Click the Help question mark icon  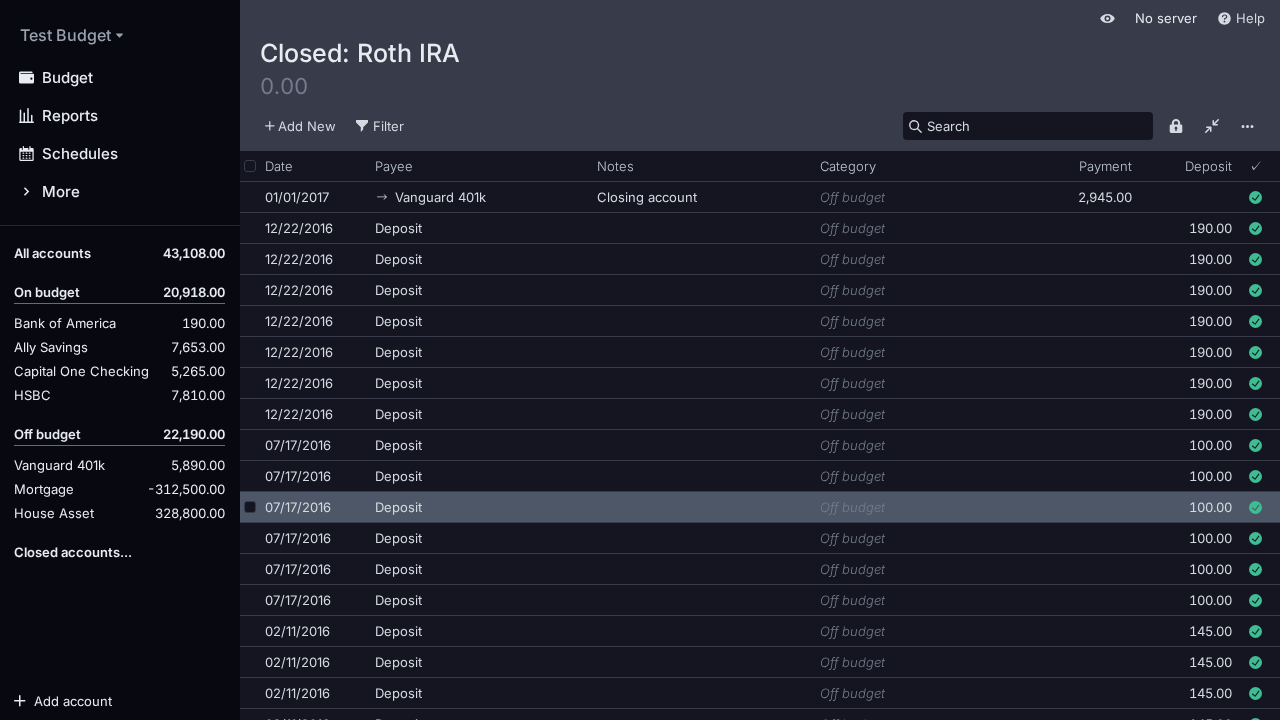[x=1224, y=19]
